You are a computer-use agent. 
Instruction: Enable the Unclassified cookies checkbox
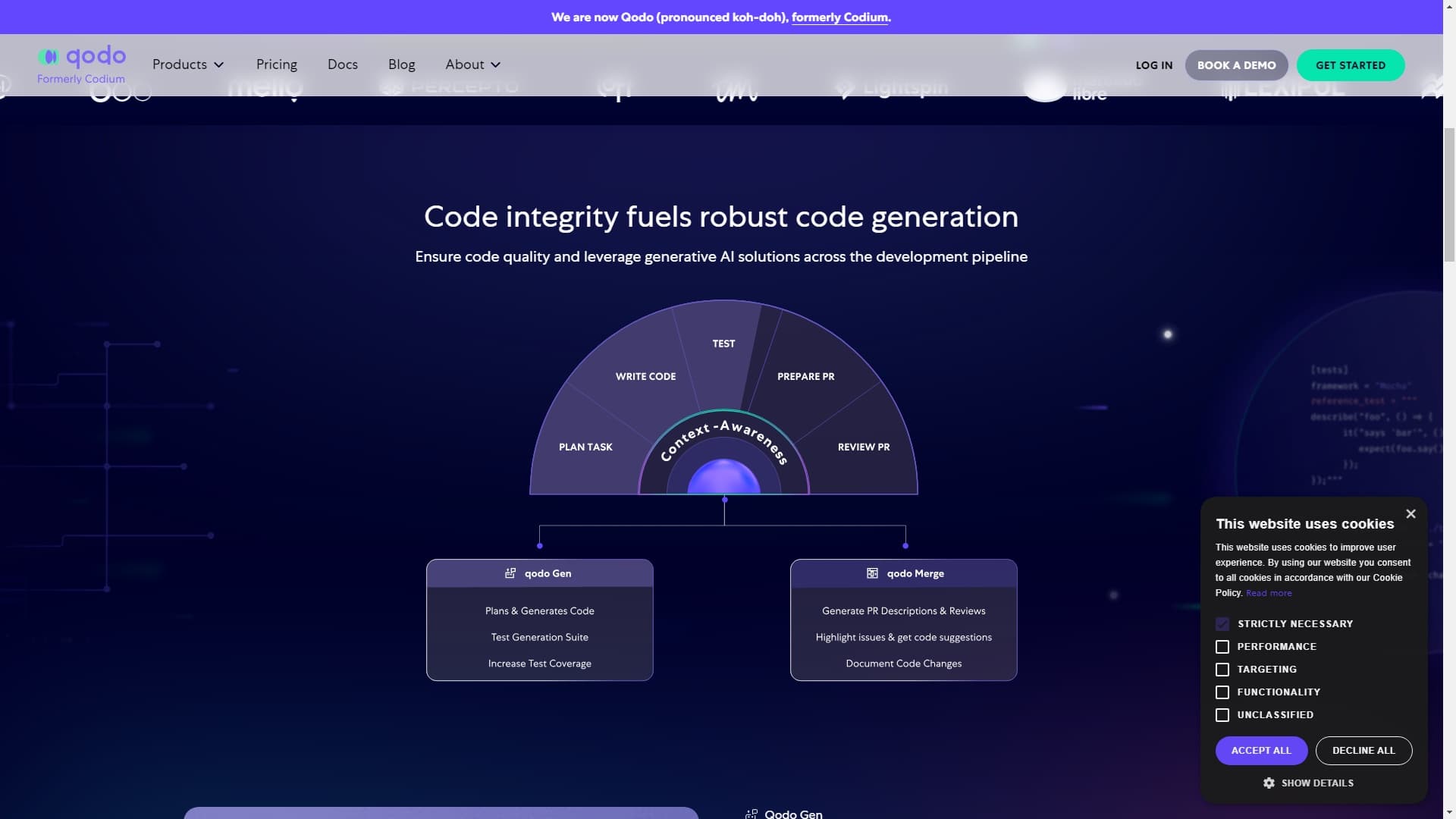pos(1222,715)
